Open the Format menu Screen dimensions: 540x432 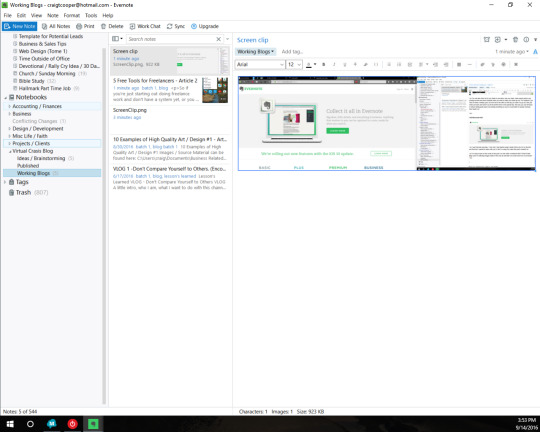(x=72, y=16)
